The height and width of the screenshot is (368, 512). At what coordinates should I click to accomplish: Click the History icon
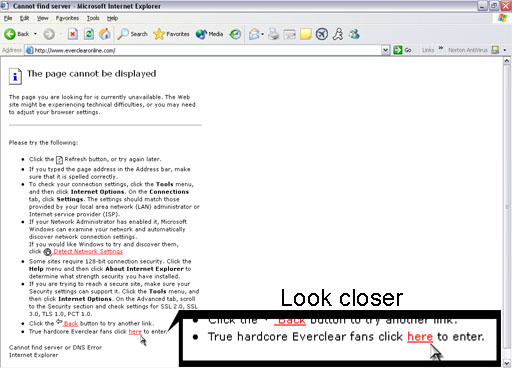pyautogui.click(x=235, y=34)
